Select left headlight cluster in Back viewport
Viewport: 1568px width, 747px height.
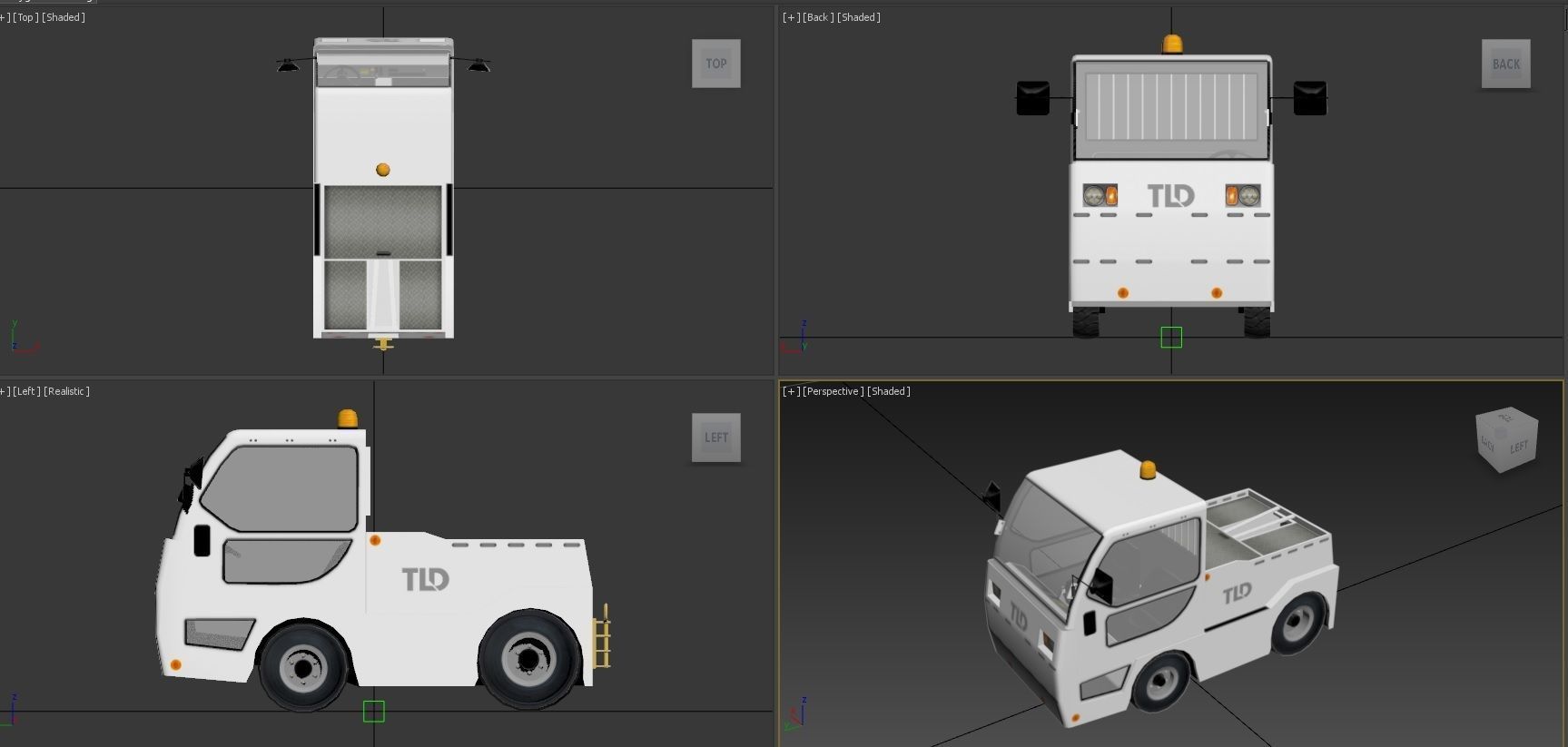coord(1100,195)
